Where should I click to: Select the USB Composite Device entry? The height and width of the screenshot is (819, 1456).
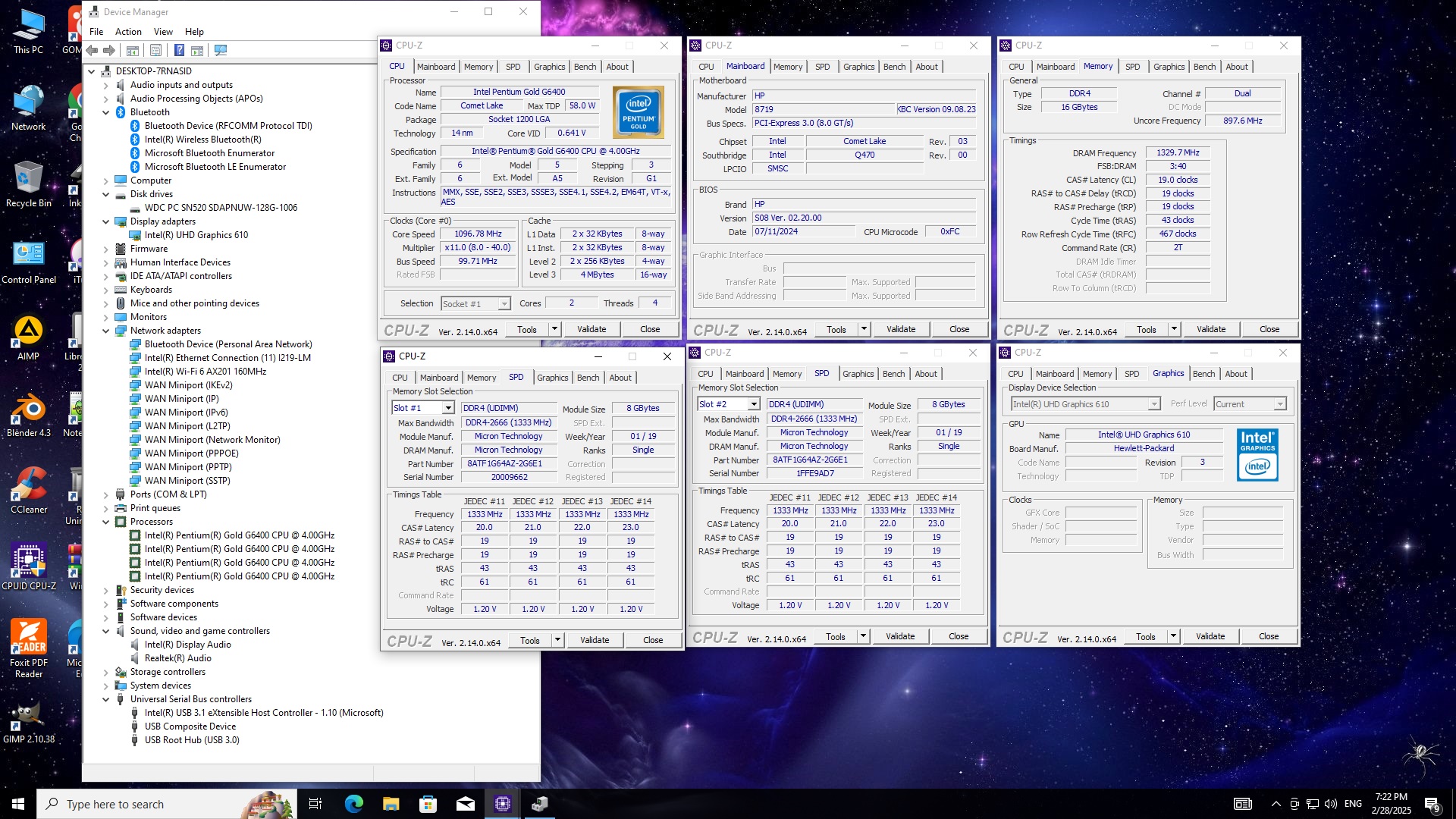[x=190, y=726]
